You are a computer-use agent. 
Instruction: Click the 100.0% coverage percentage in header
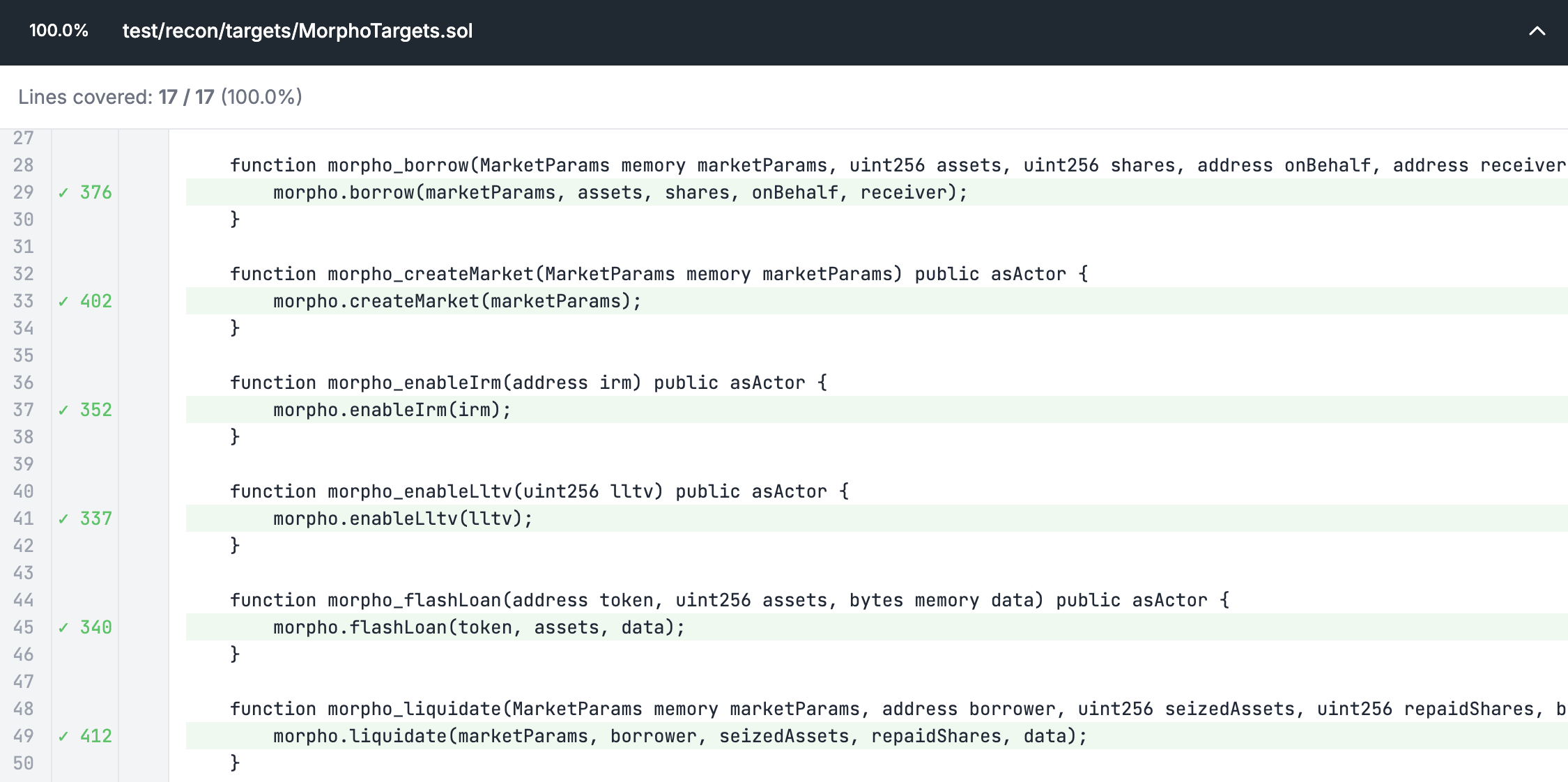coord(59,31)
